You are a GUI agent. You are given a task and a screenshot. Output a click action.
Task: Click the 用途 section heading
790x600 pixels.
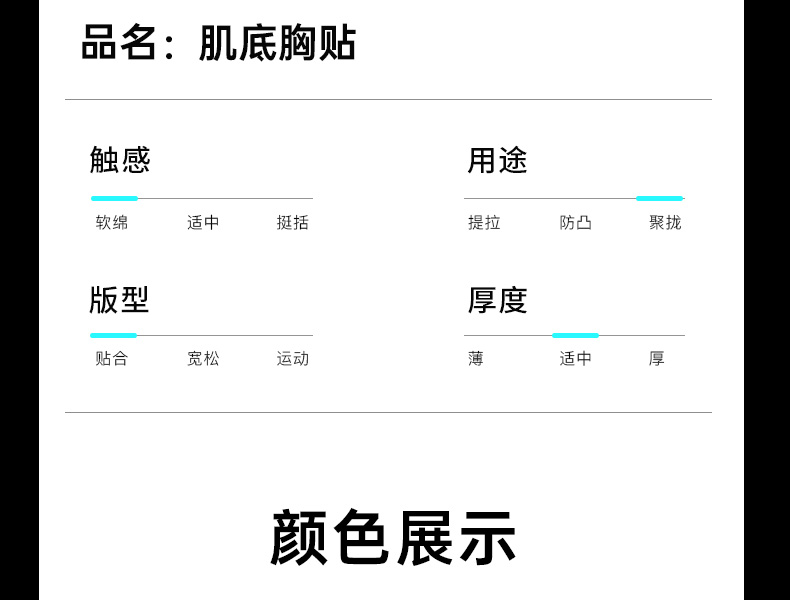pos(497,160)
